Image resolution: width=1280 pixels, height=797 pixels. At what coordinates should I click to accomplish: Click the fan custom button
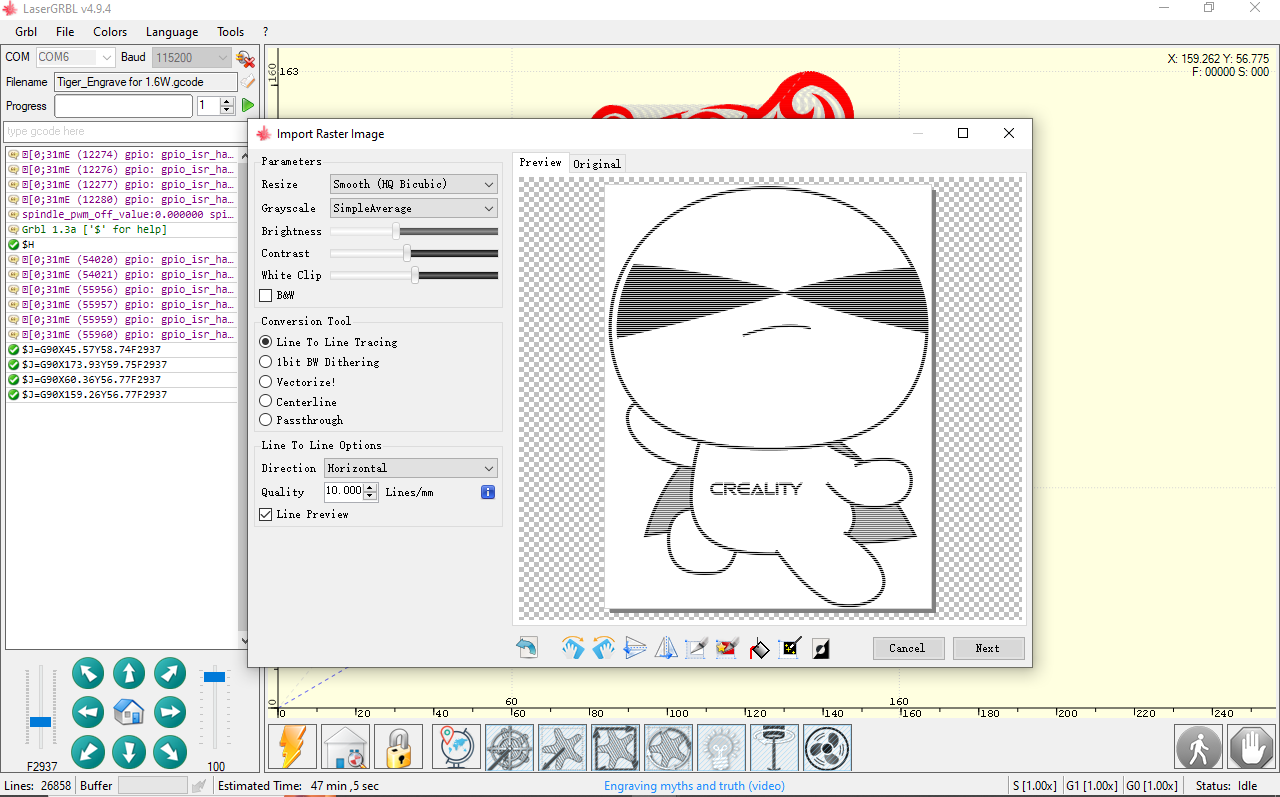[x=827, y=747]
